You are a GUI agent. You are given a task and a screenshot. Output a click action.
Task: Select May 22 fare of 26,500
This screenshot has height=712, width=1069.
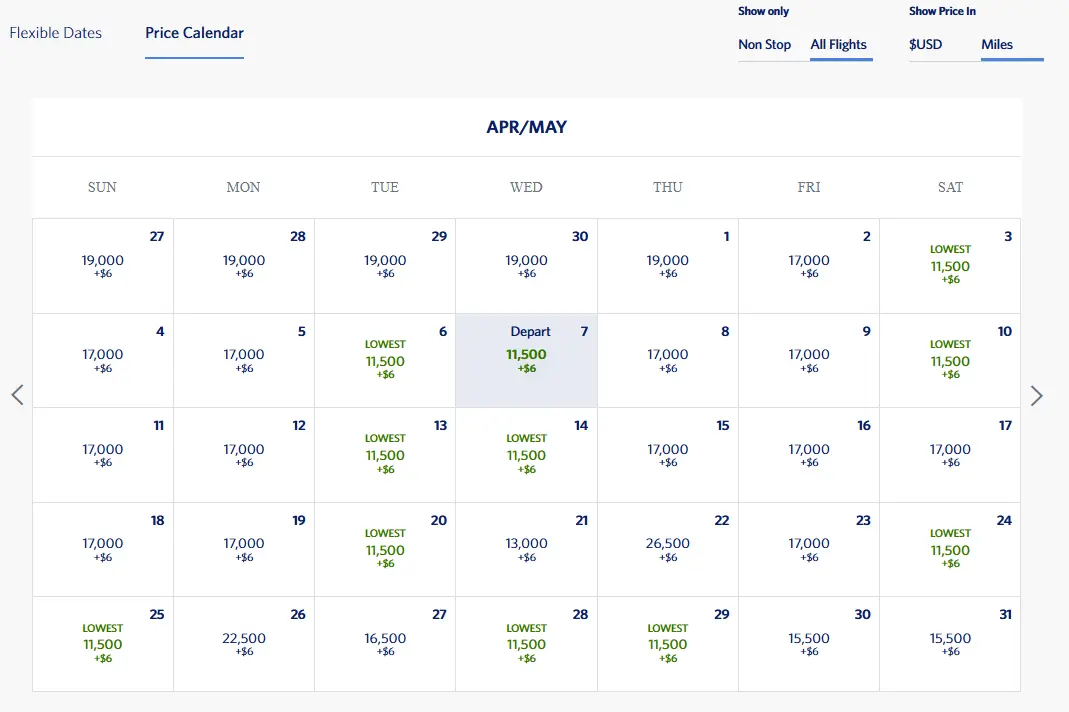point(667,550)
